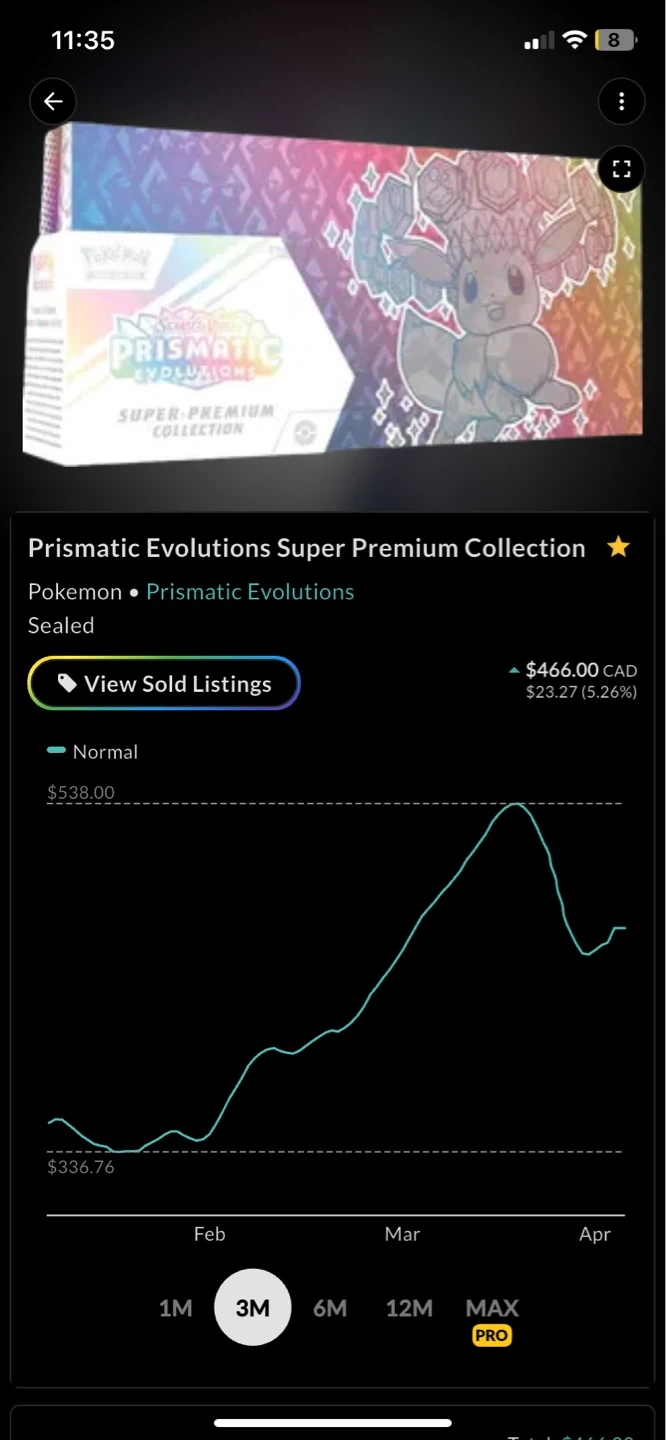Tap the Wi-Fi status icon

pyautogui.click(x=574, y=40)
